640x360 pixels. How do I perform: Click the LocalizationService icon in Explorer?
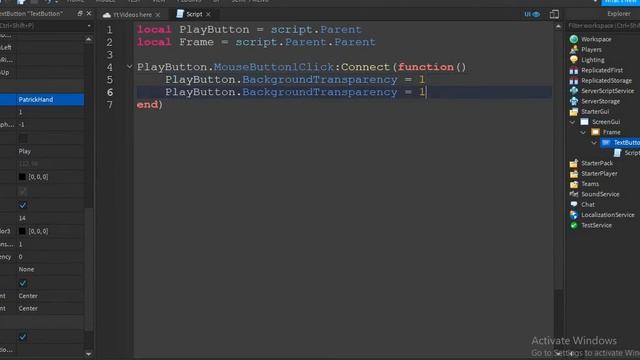[x=574, y=215]
